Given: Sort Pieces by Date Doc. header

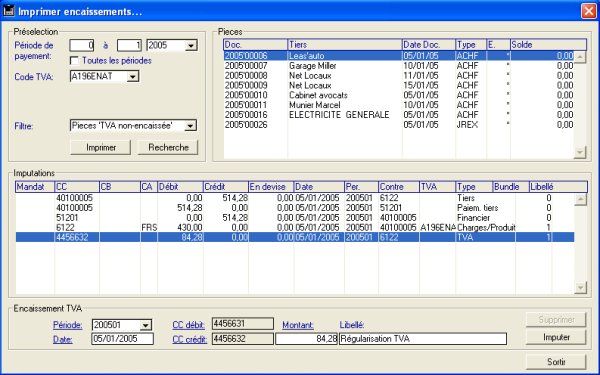Looking at the screenshot, I should click(429, 45).
